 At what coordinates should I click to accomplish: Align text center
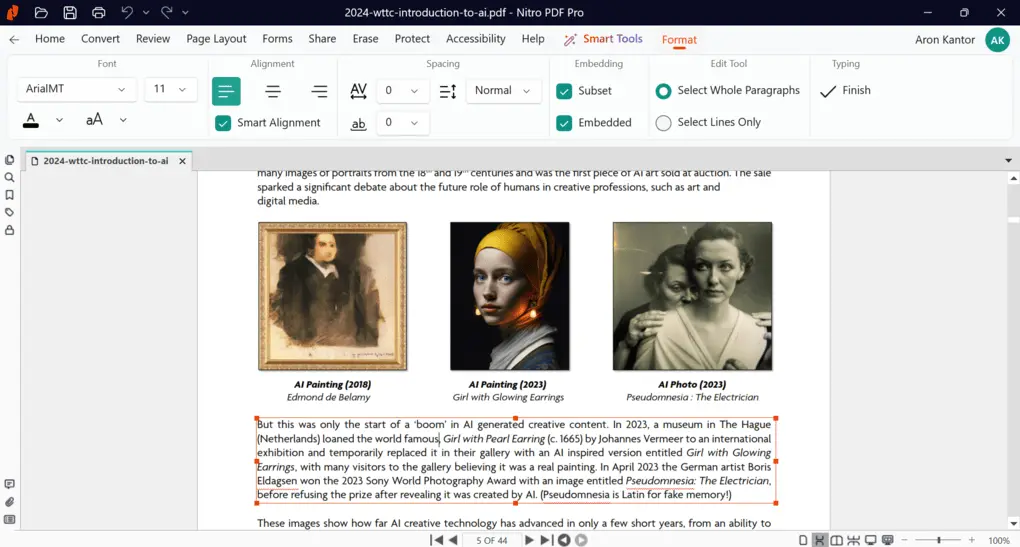coord(273,91)
